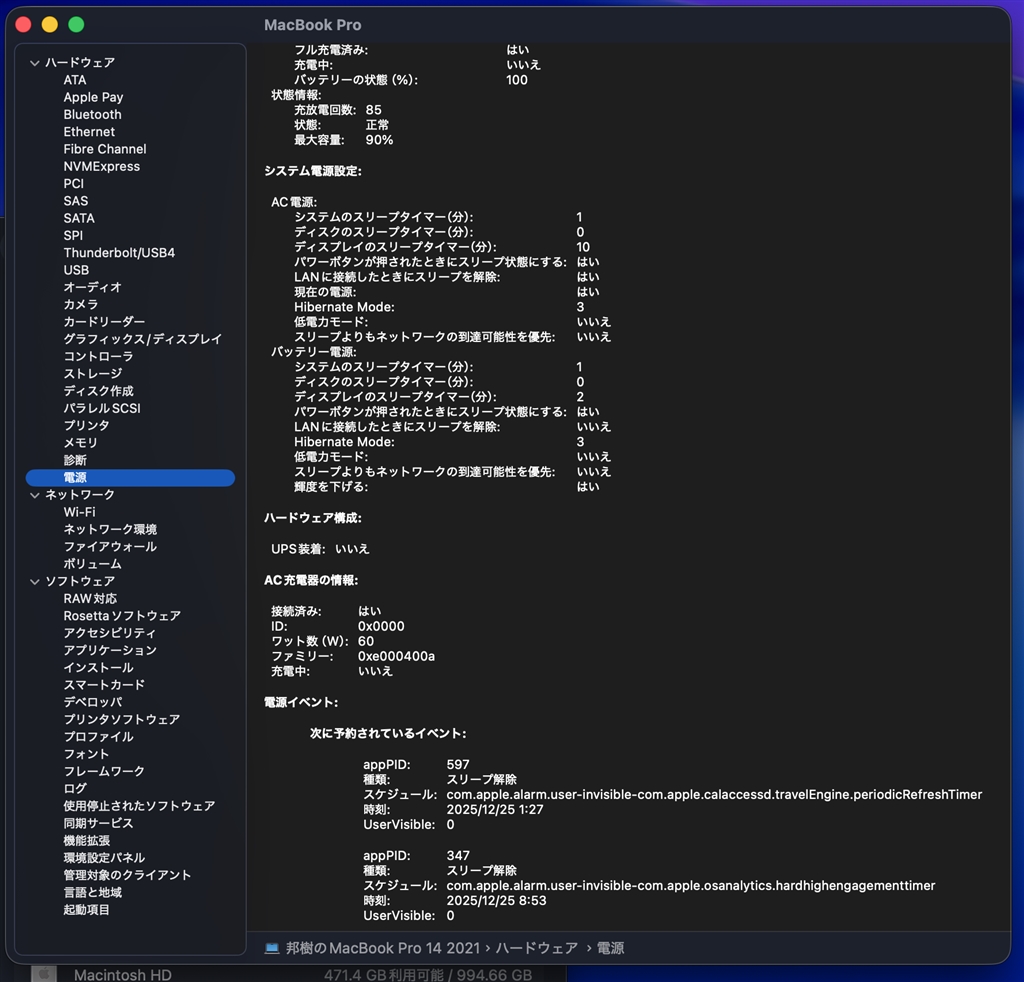
Task: Open 診断 in the sidebar
Action: pos(75,460)
